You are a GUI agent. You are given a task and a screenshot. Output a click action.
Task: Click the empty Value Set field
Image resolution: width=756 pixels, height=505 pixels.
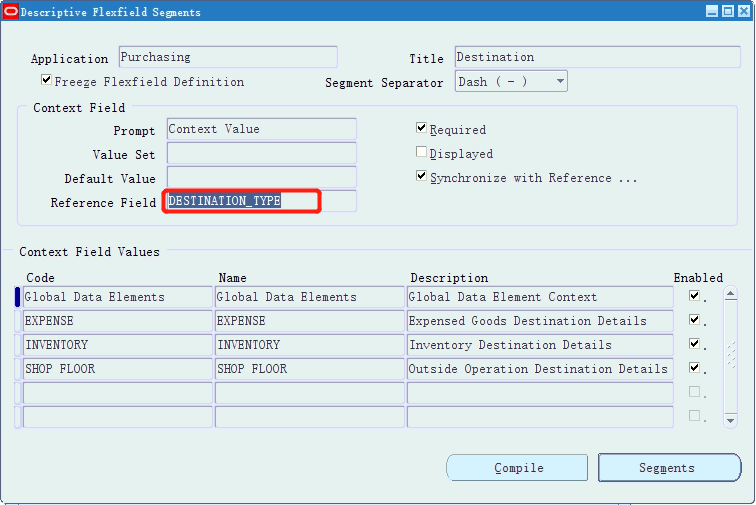click(262, 153)
